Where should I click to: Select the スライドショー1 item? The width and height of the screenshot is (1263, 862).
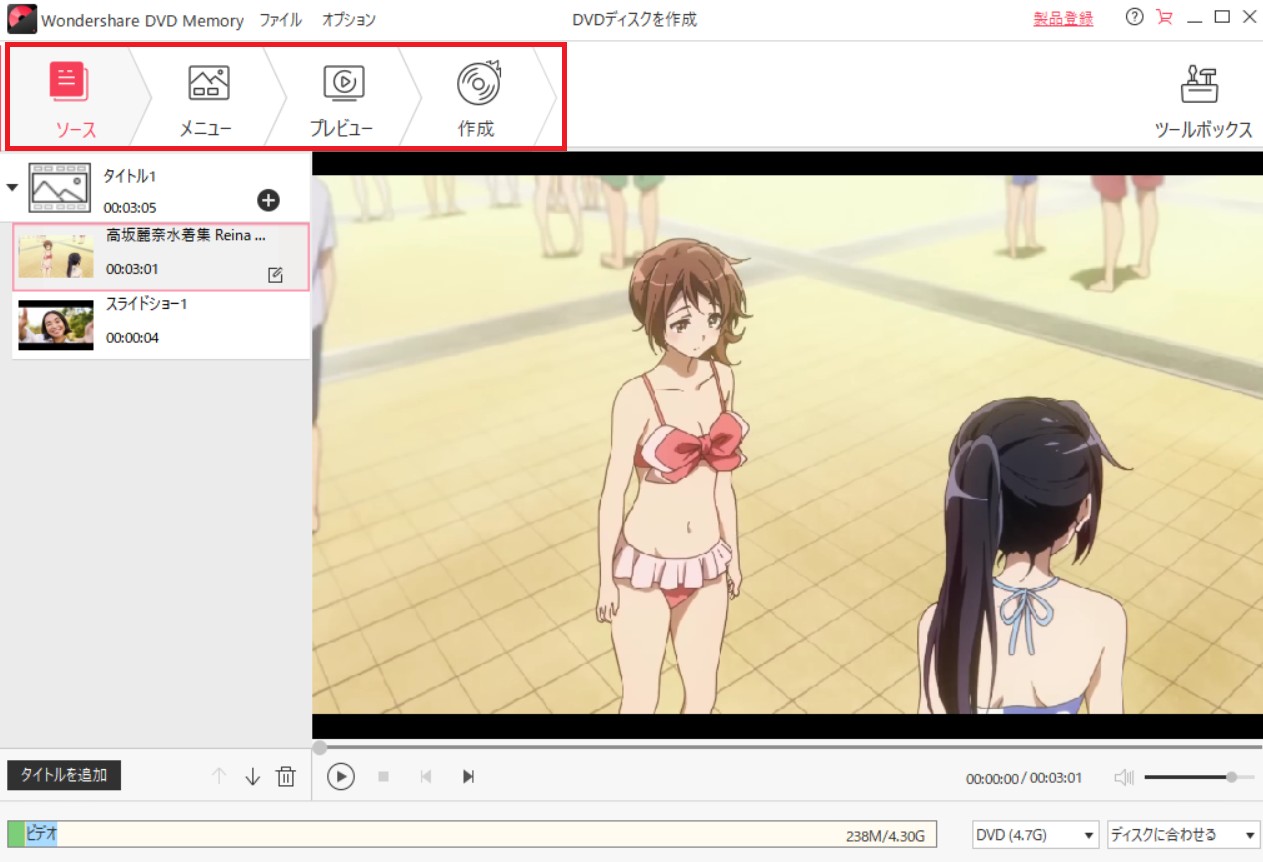click(161, 325)
